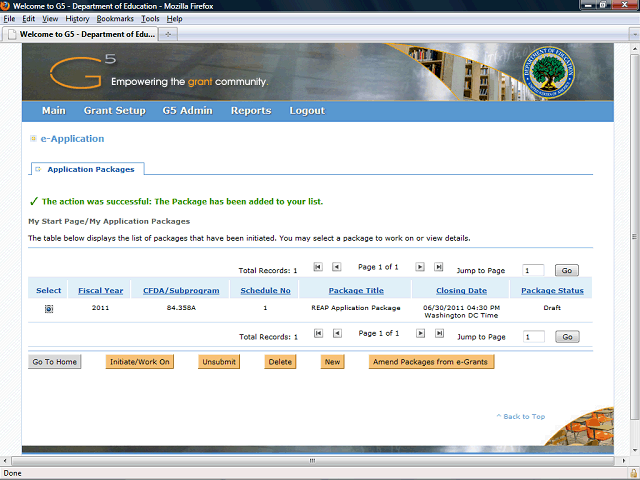Open the Bookmarks menu
Screen dimensions: 640x480
(115, 19)
